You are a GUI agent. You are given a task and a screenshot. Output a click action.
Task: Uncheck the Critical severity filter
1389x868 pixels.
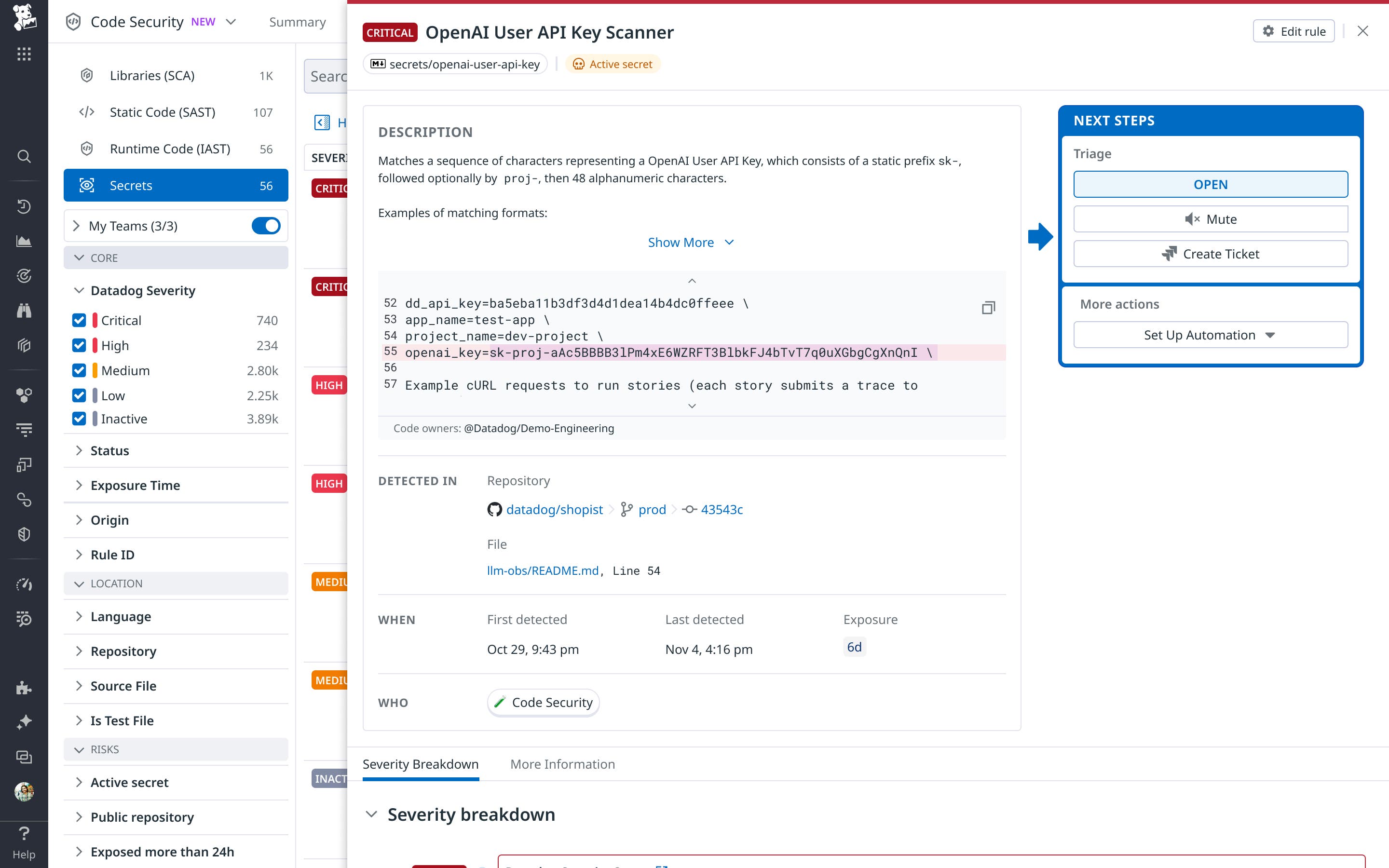coord(79,320)
